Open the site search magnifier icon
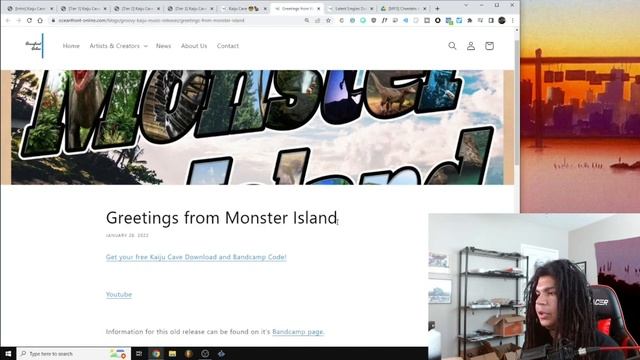 pyautogui.click(x=452, y=46)
